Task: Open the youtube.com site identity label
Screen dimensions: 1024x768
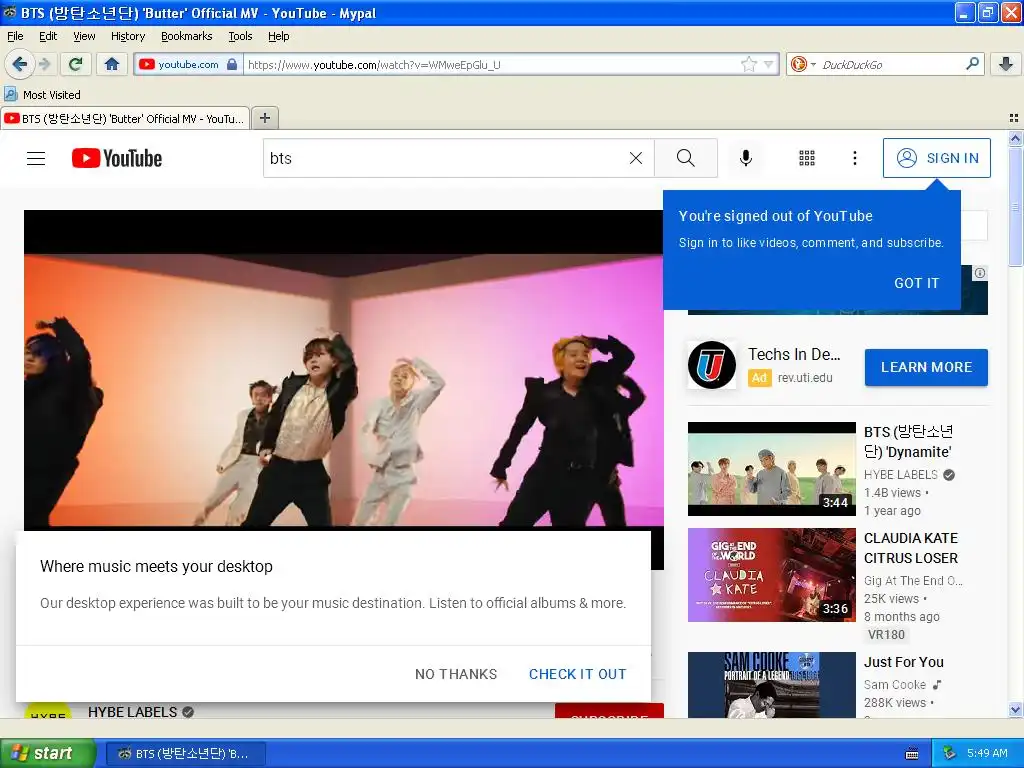Action: [x=188, y=64]
